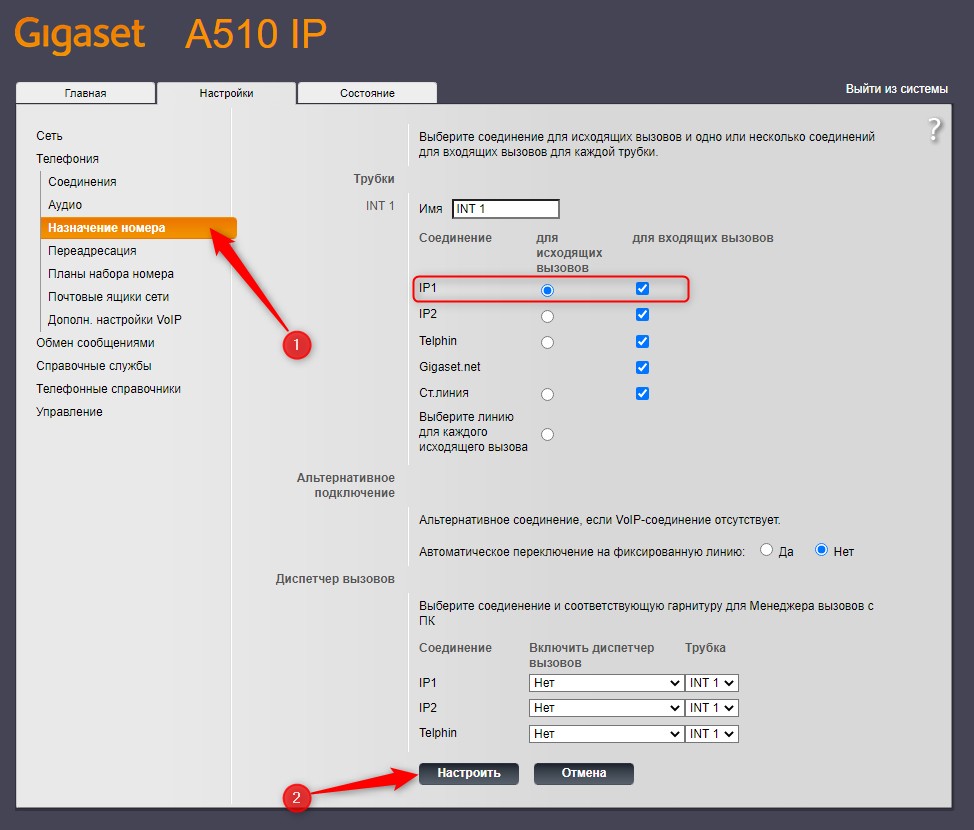Image resolution: width=974 pixels, height=830 pixels.
Task: Choose line selection for each outgoing call
Action: [547, 434]
